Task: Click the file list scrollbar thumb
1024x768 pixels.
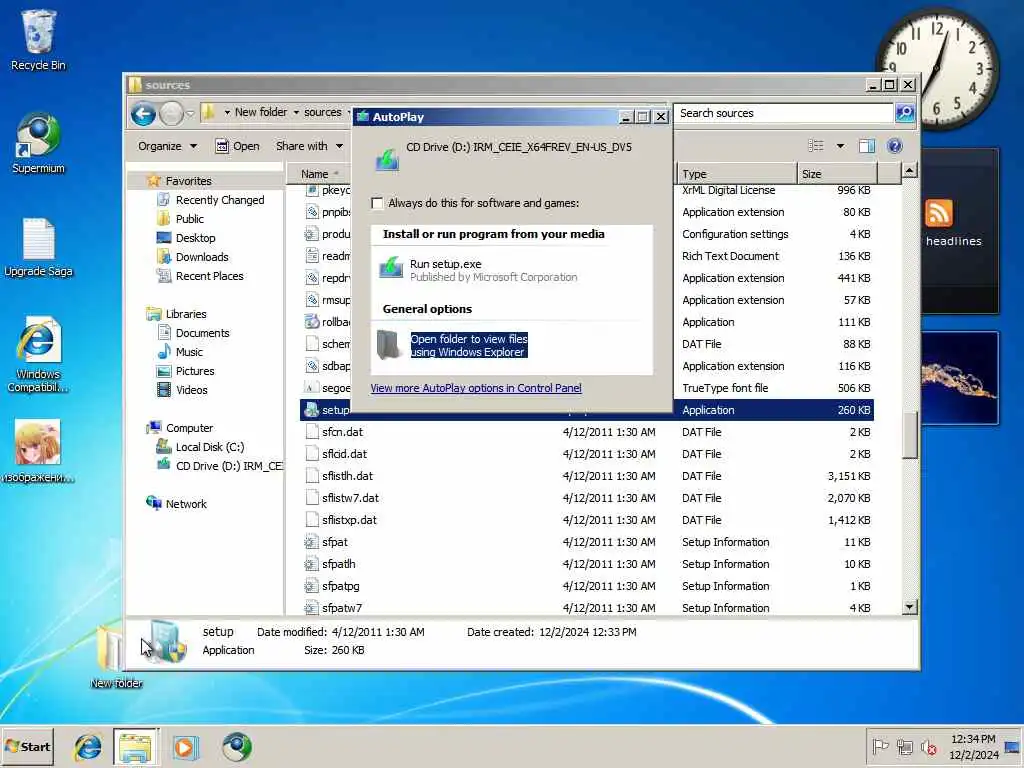Action: 909,434
